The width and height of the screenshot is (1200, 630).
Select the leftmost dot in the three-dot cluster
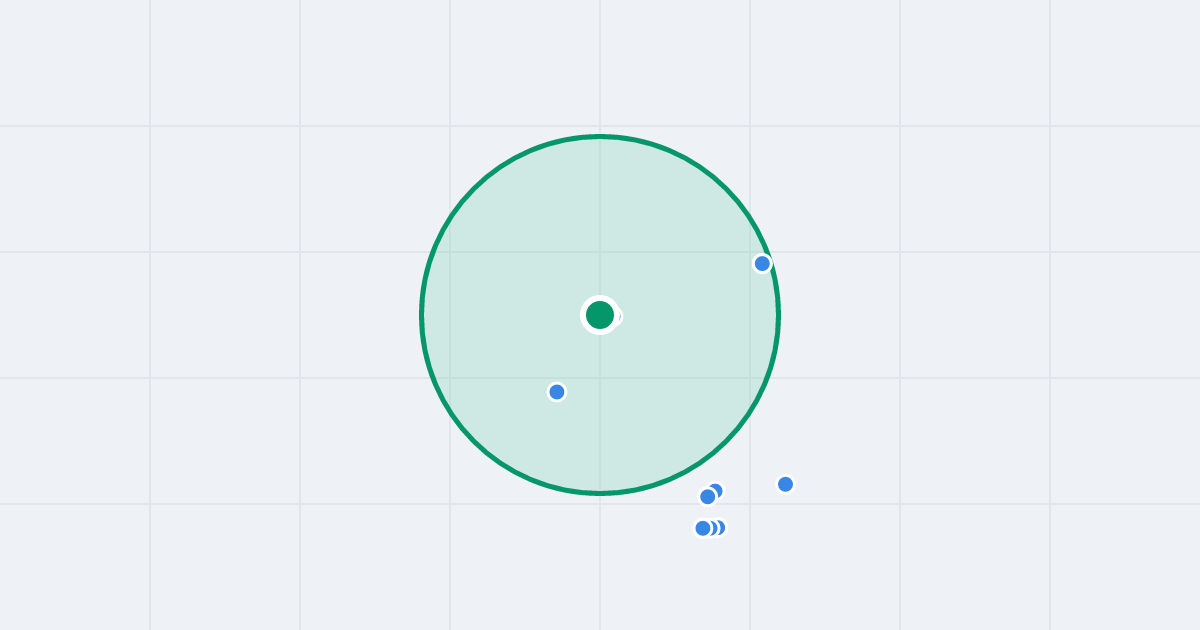click(x=703, y=528)
